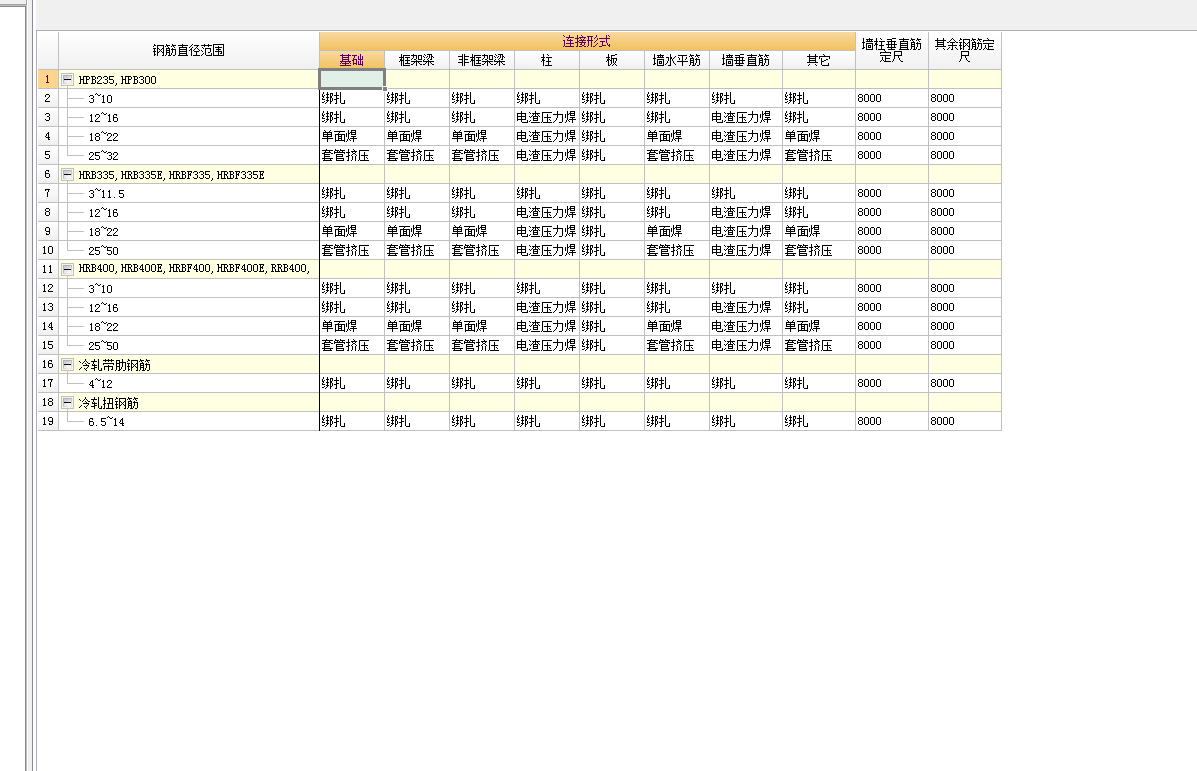Select the 墙水平筋 column header
The height and width of the screenshot is (771, 1197).
point(676,60)
